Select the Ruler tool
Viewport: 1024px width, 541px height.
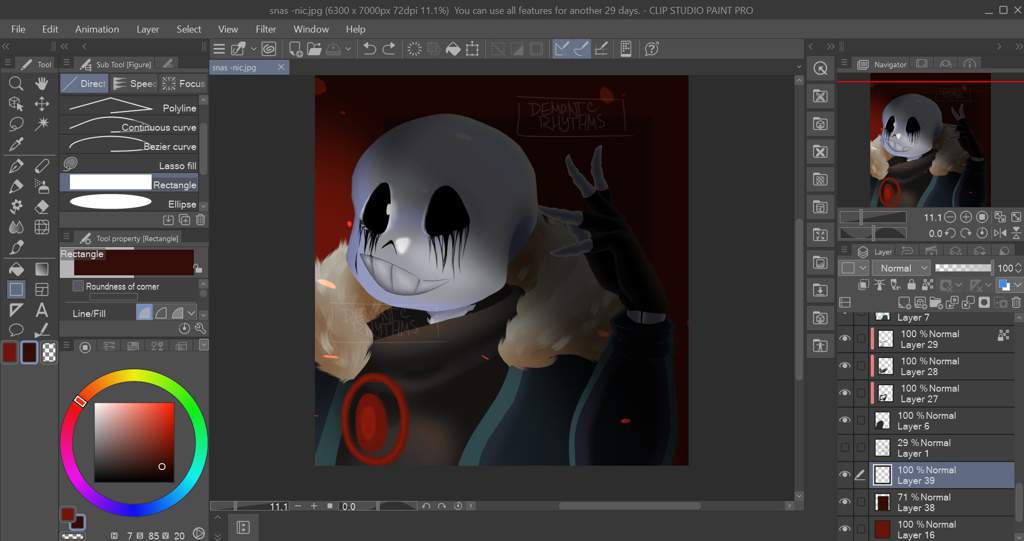[x=16, y=310]
